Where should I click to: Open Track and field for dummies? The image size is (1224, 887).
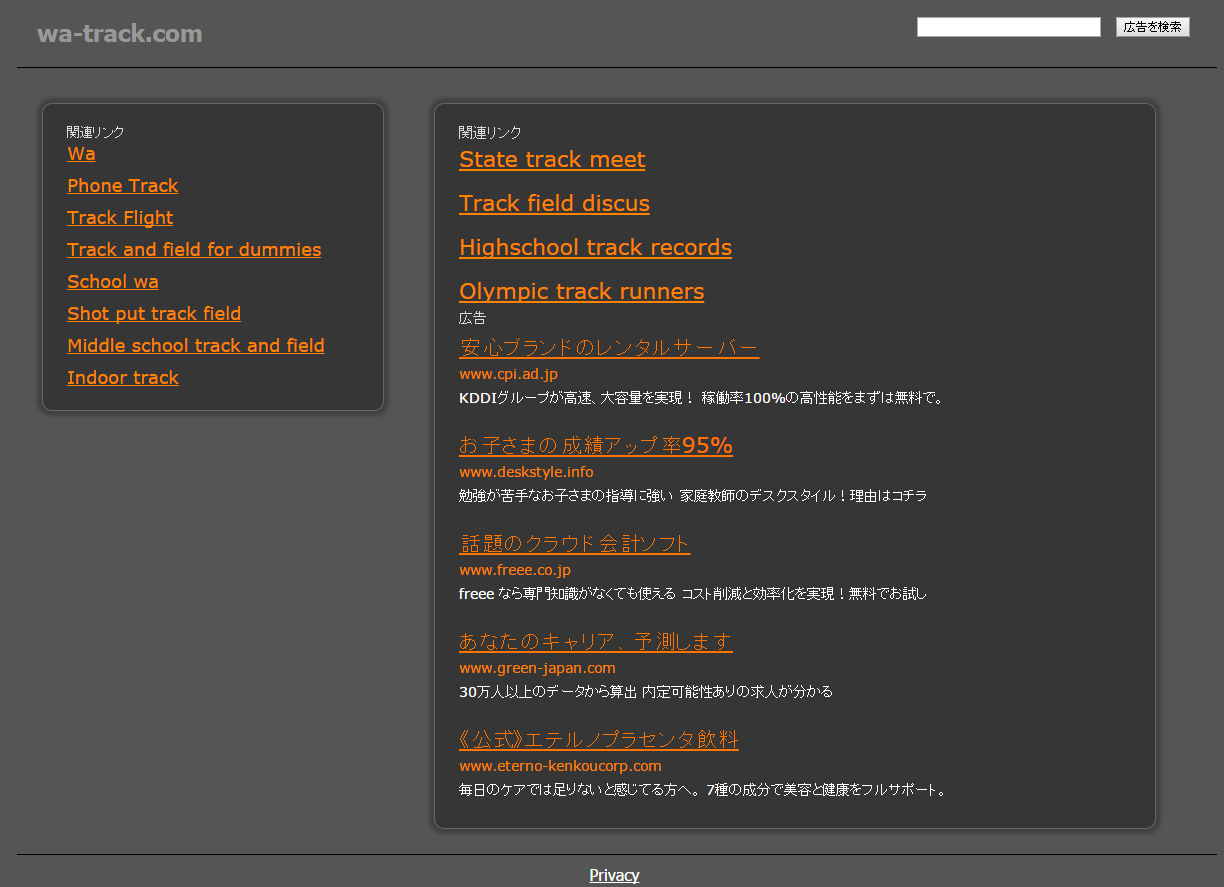[194, 250]
